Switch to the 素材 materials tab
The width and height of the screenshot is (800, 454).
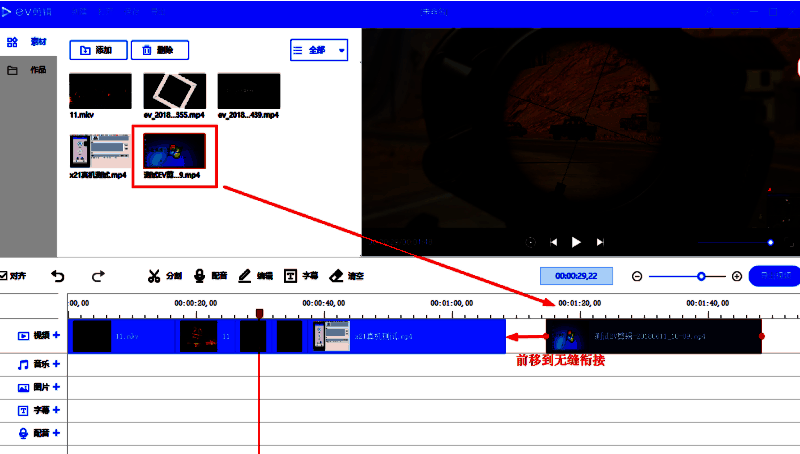pyautogui.click(x=28, y=43)
